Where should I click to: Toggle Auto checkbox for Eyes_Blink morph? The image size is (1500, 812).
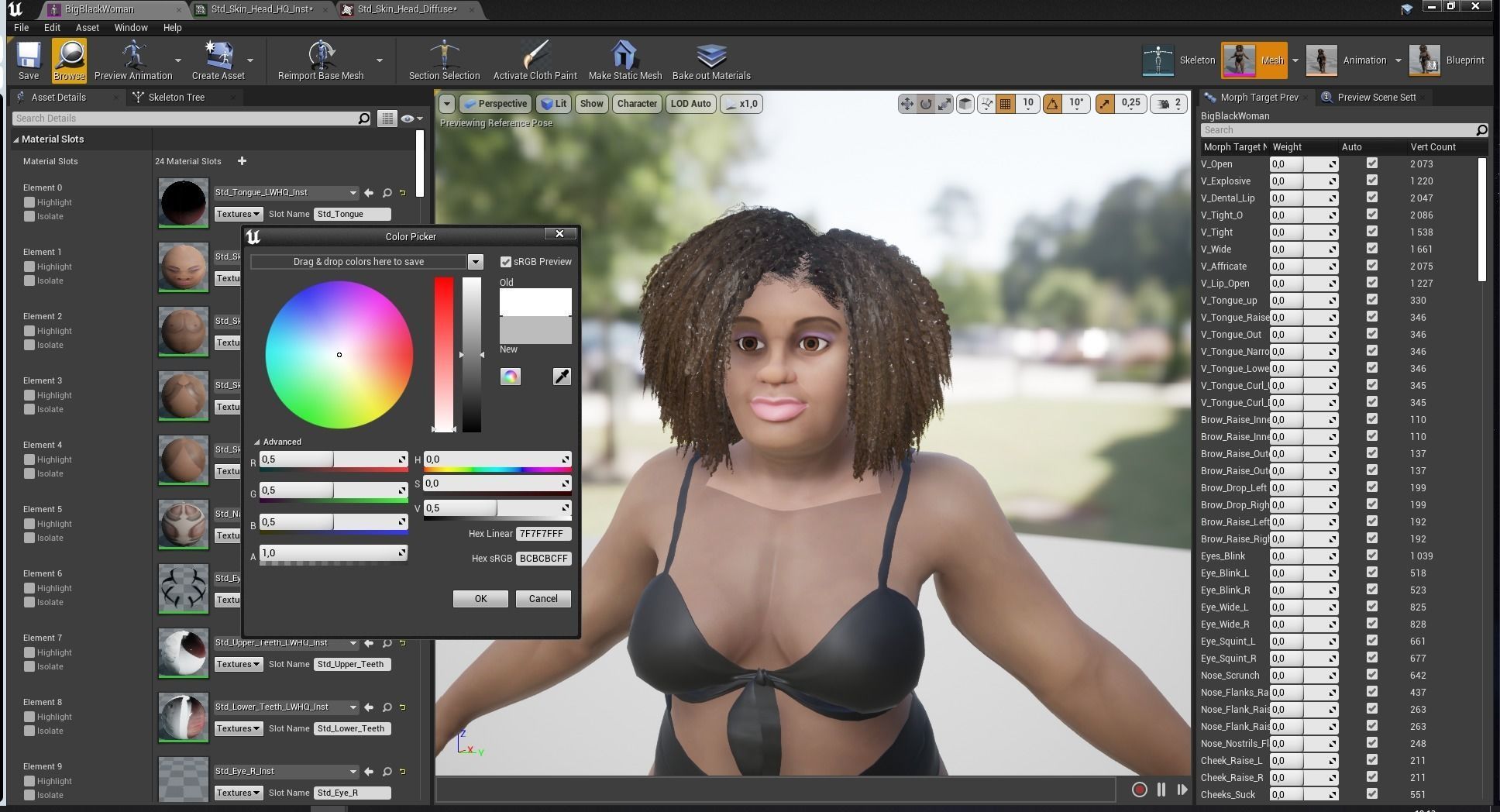click(1372, 556)
